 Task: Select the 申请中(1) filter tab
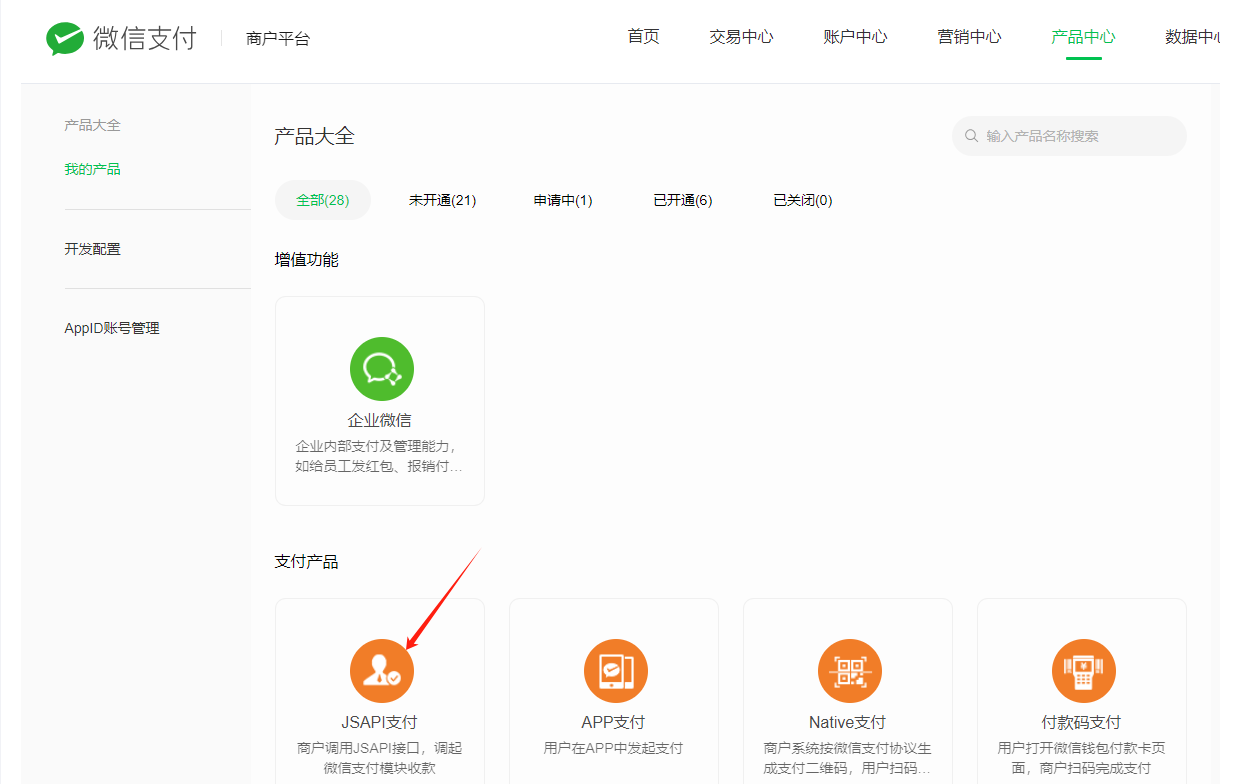tap(563, 200)
